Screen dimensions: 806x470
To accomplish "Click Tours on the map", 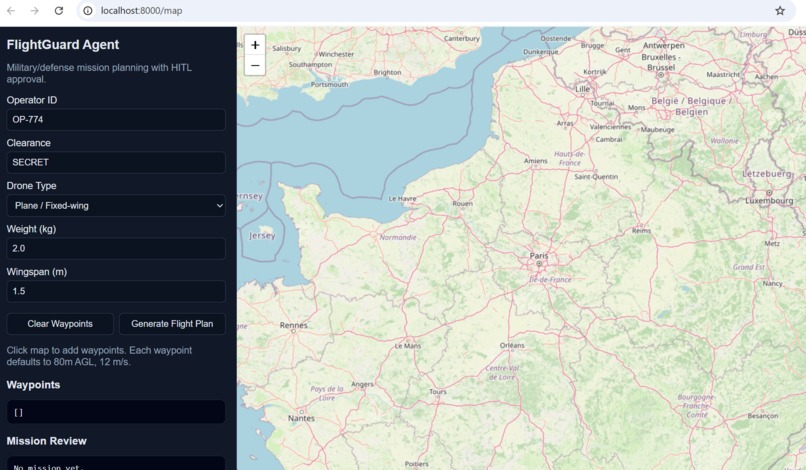I will [x=438, y=391].
